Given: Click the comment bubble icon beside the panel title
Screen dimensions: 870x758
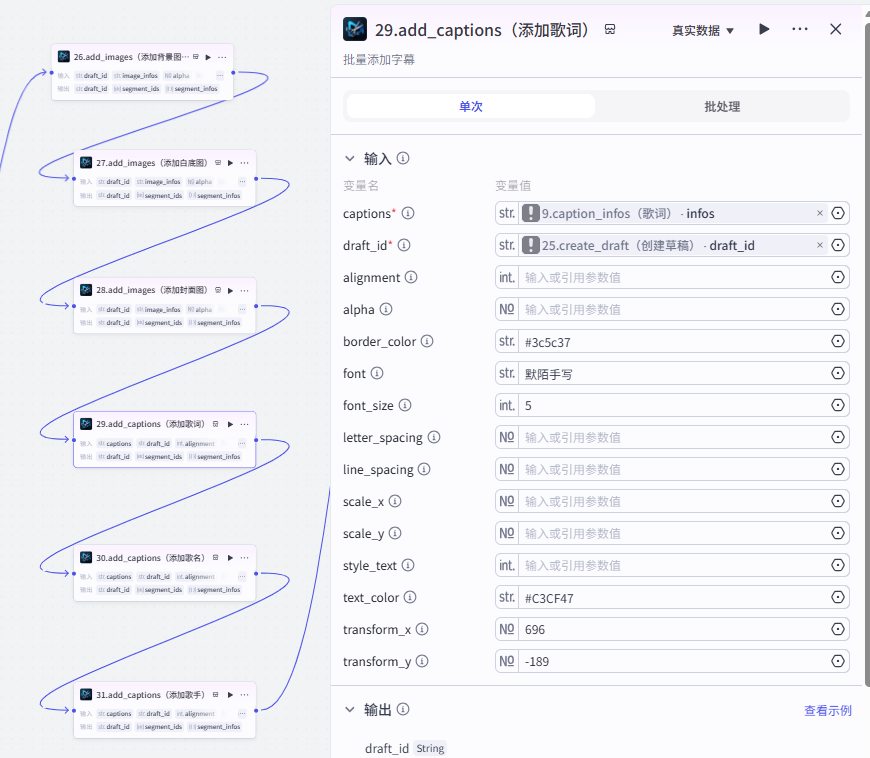Looking at the screenshot, I should pos(610,29).
